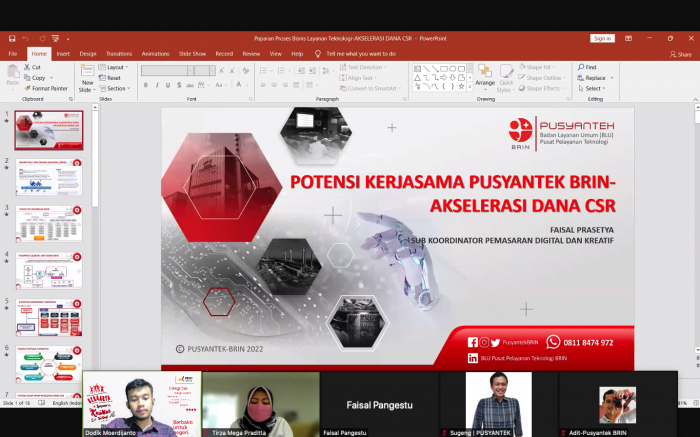Toggle Strikethrough formatting

point(190,85)
